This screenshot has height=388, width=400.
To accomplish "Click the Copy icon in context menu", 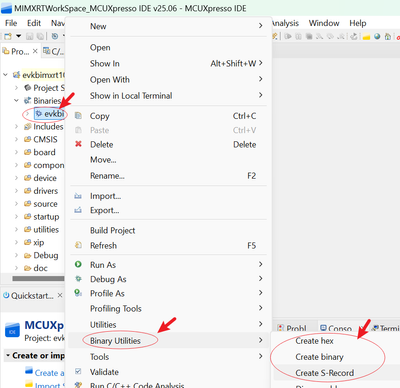I will pyautogui.click(x=78, y=116).
